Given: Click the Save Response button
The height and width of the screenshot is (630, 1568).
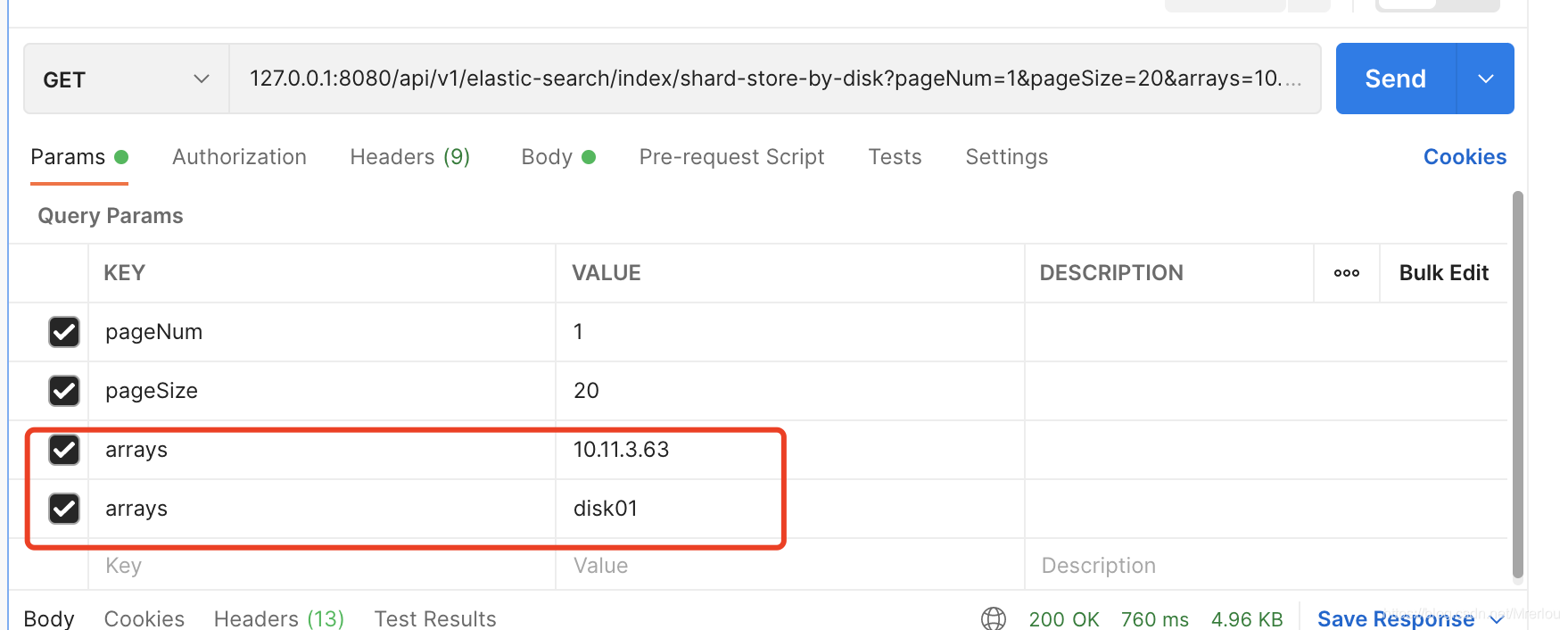Looking at the screenshot, I should tap(1410, 618).
